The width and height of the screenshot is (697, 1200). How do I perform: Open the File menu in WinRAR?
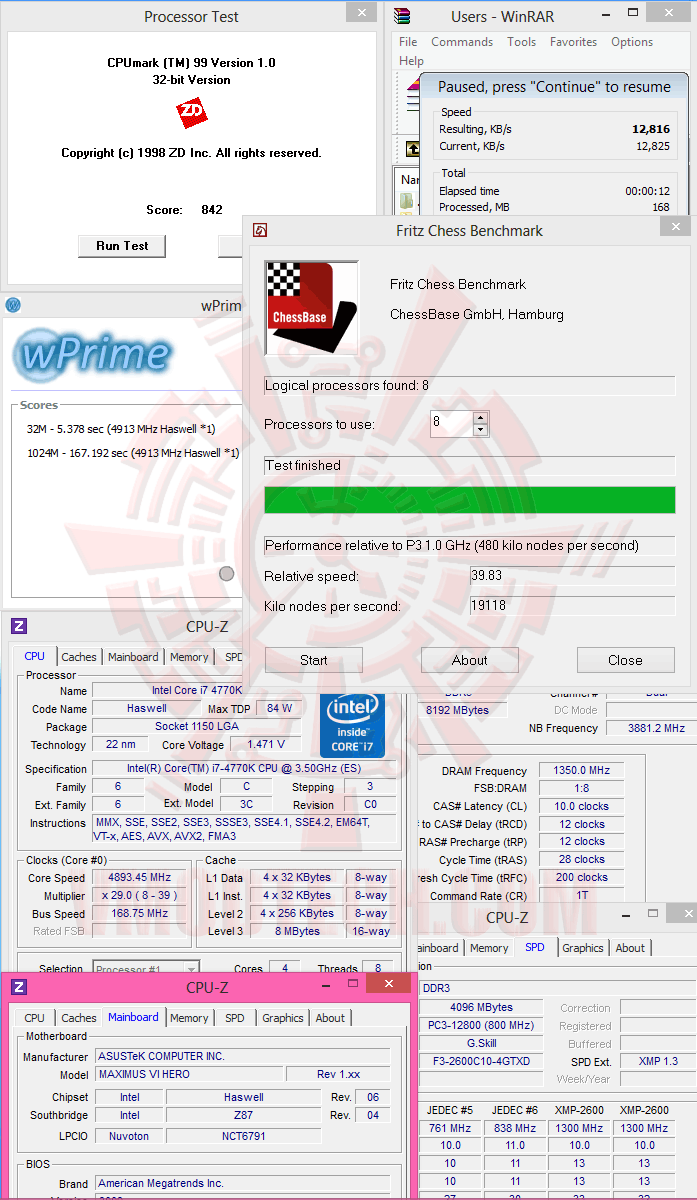click(x=408, y=42)
